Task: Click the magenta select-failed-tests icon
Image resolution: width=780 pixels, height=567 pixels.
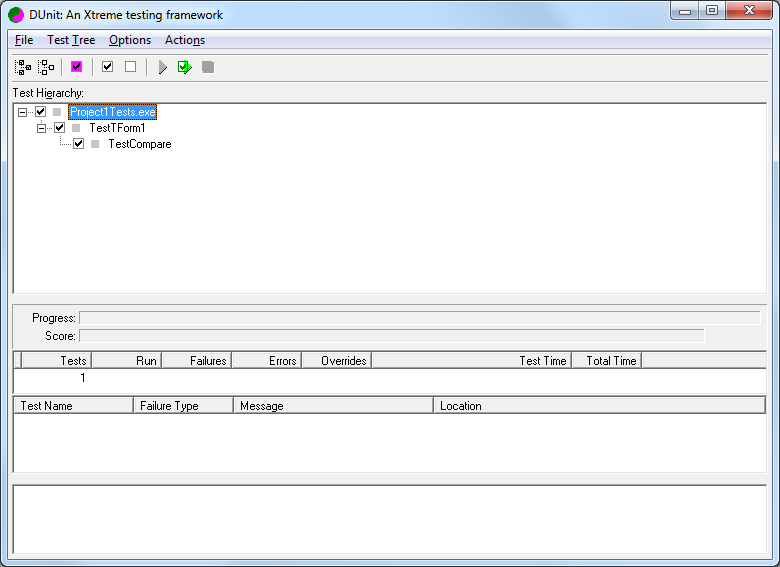Action: pos(76,67)
